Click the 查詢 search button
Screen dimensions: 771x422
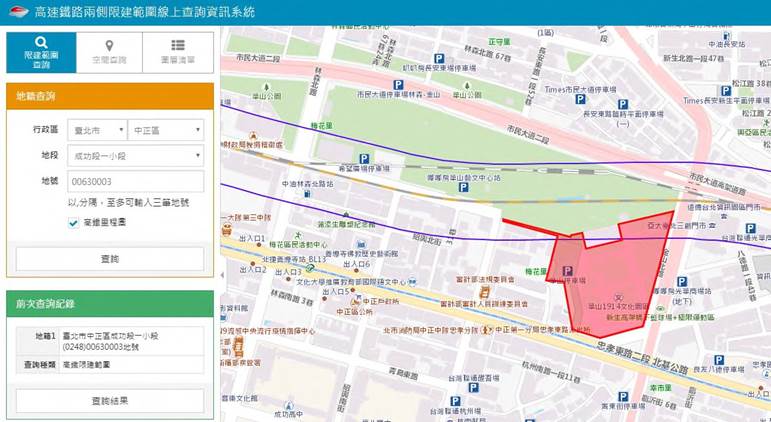tap(110, 259)
